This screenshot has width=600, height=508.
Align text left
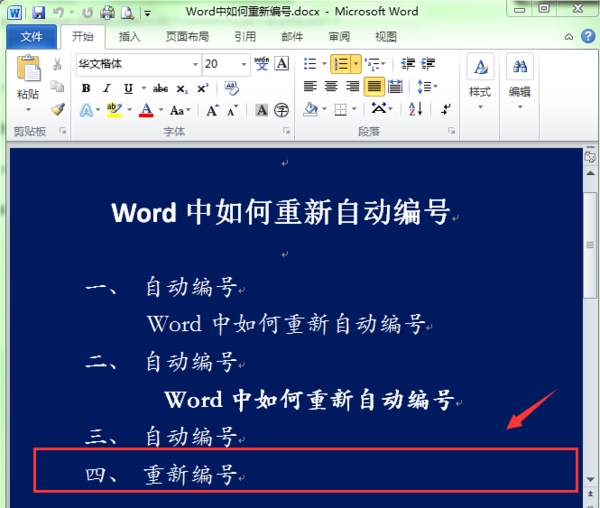click(310, 86)
